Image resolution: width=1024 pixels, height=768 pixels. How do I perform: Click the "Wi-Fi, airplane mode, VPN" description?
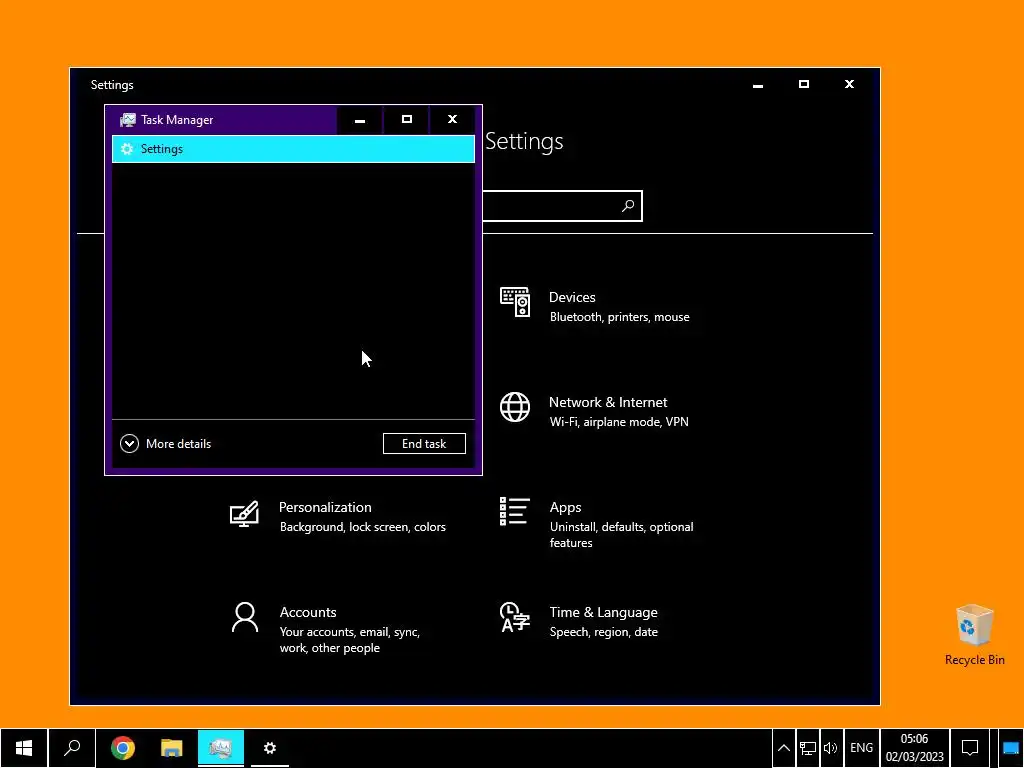(619, 422)
